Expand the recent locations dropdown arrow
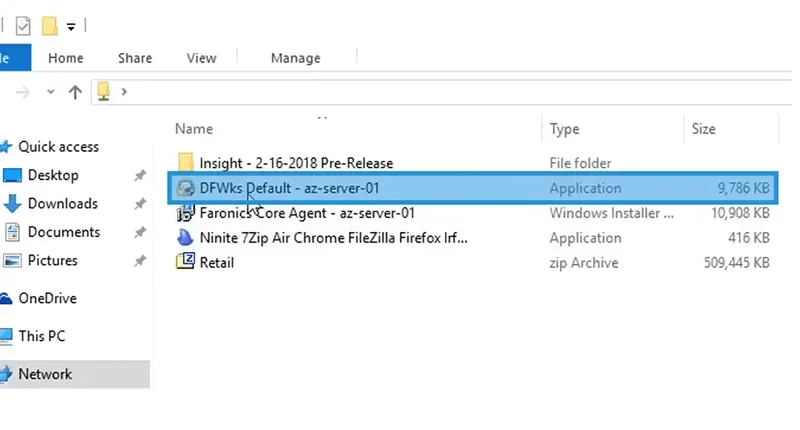Image resolution: width=800 pixels, height=430 pixels. point(51,92)
